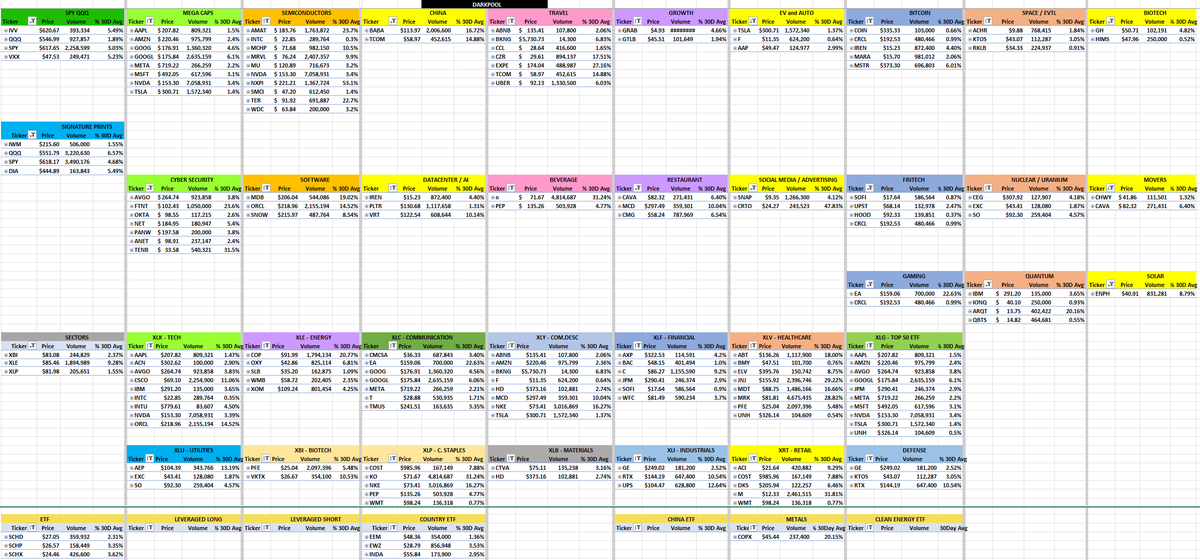Expand the BABA row in CHINA
The width and height of the screenshot is (1200, 560).
(x=366, y=31)
